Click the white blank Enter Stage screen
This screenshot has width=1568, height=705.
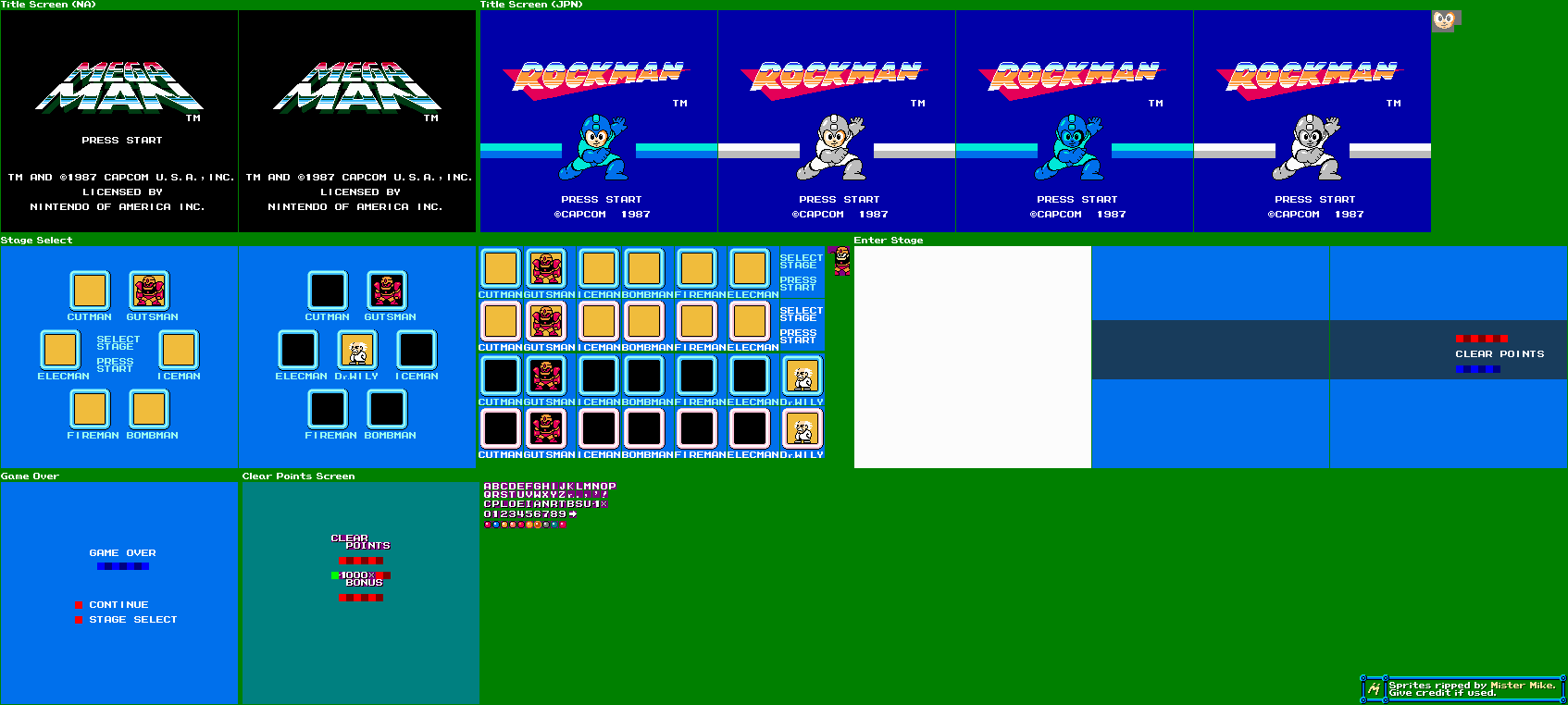click(x=973, y=357)
